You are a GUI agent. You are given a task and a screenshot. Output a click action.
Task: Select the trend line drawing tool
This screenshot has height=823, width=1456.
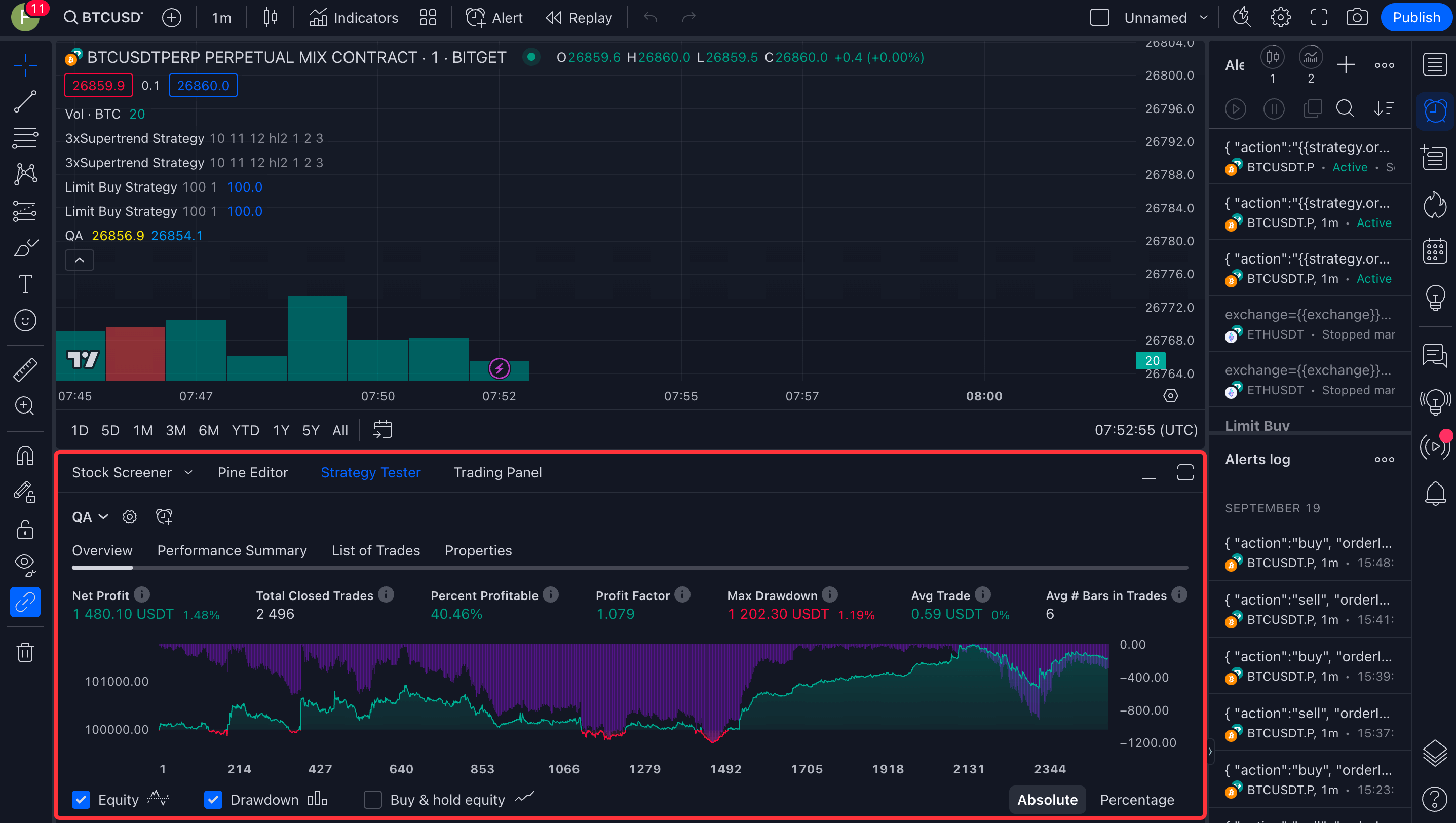coord(25,102)
